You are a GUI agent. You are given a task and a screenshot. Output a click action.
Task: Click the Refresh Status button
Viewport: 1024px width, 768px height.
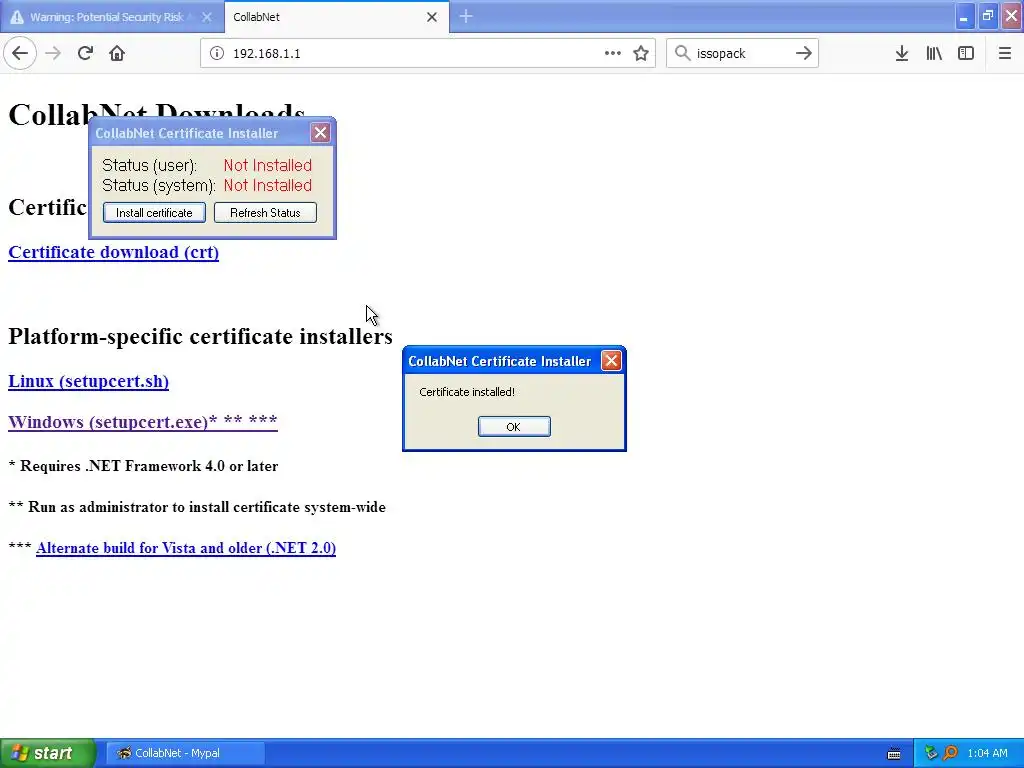click(265, 212)
